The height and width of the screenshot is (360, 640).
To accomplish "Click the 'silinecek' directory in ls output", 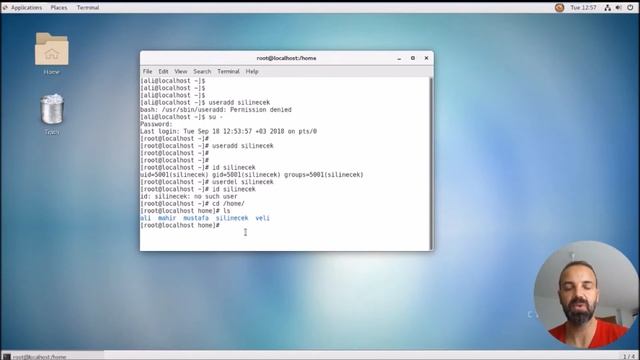I will pos(232,218).
